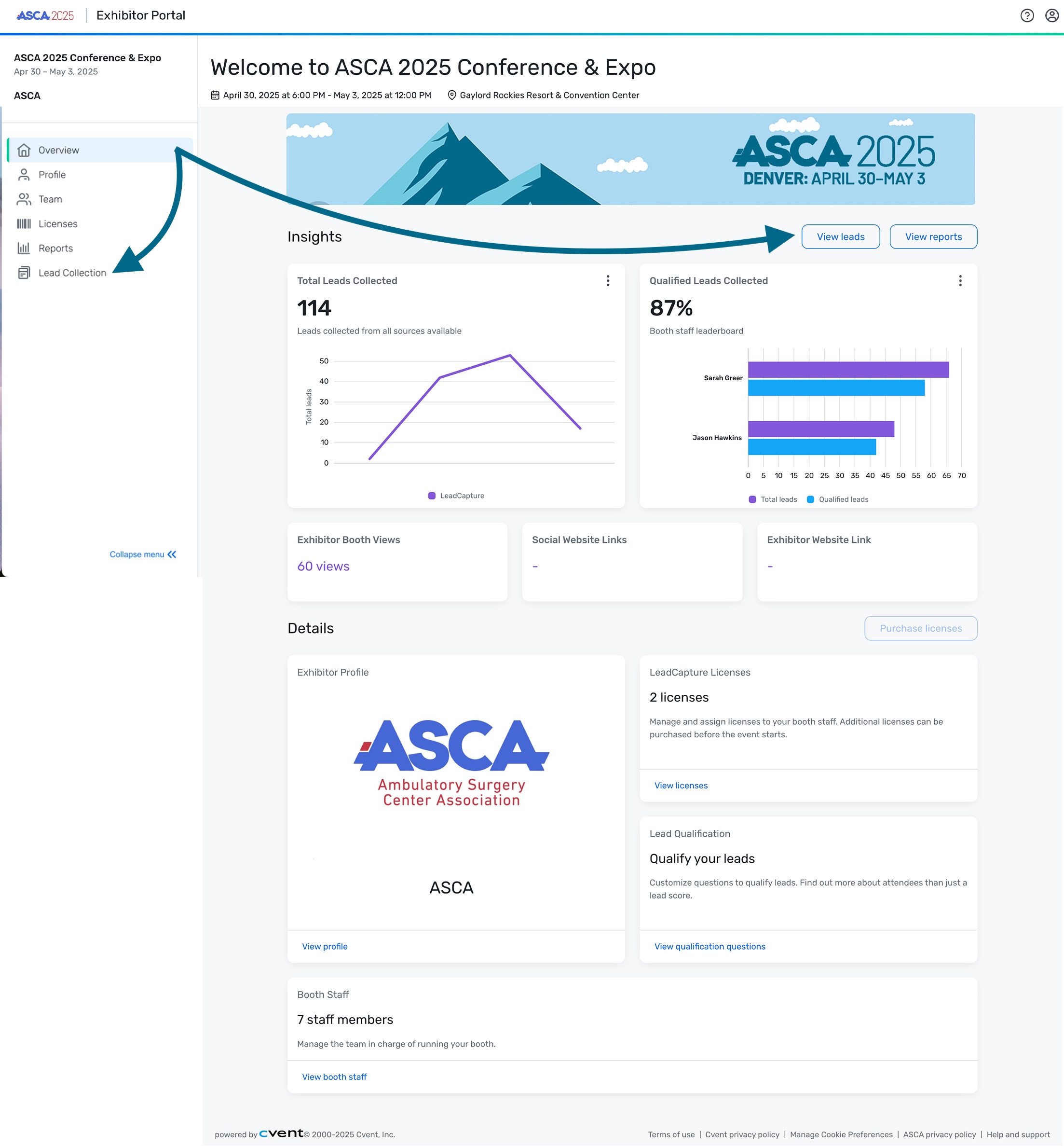Screen dimensions: 1064x1146
Task: Click the View leads button
Action: coord(840,237)
